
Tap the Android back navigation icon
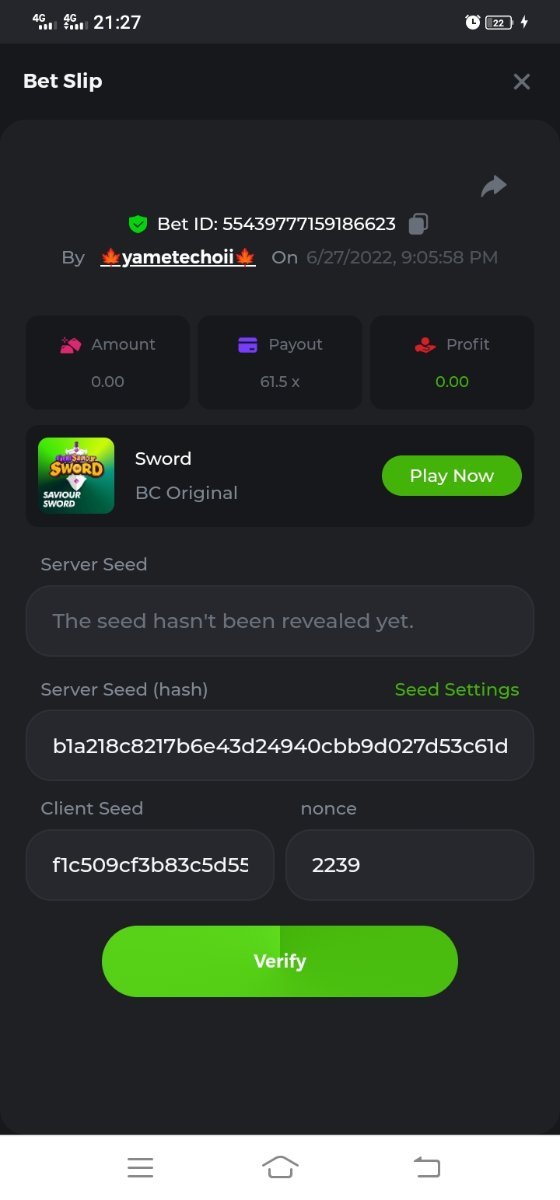tap(427, 1167)
